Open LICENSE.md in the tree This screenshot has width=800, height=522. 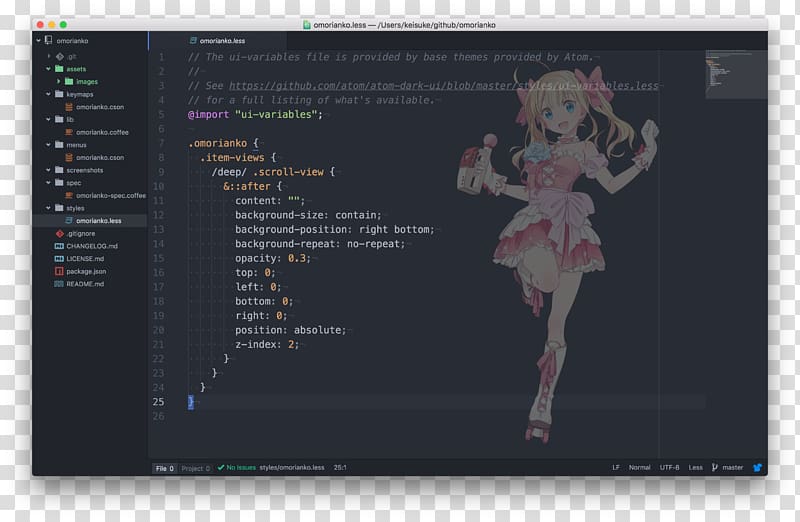pos(85,259)
